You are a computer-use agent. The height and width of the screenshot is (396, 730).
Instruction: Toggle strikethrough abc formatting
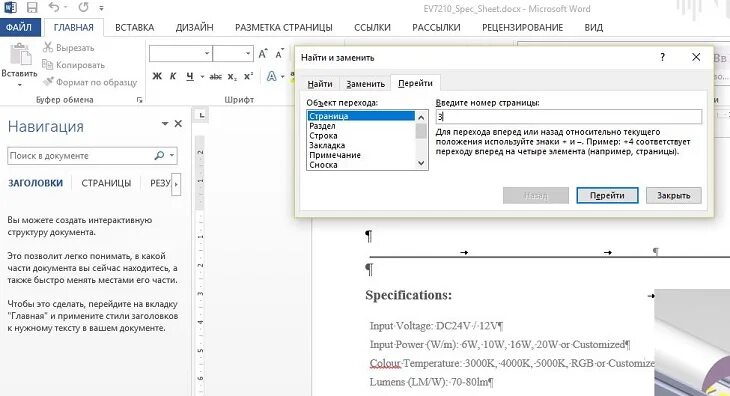click(216, 76)
